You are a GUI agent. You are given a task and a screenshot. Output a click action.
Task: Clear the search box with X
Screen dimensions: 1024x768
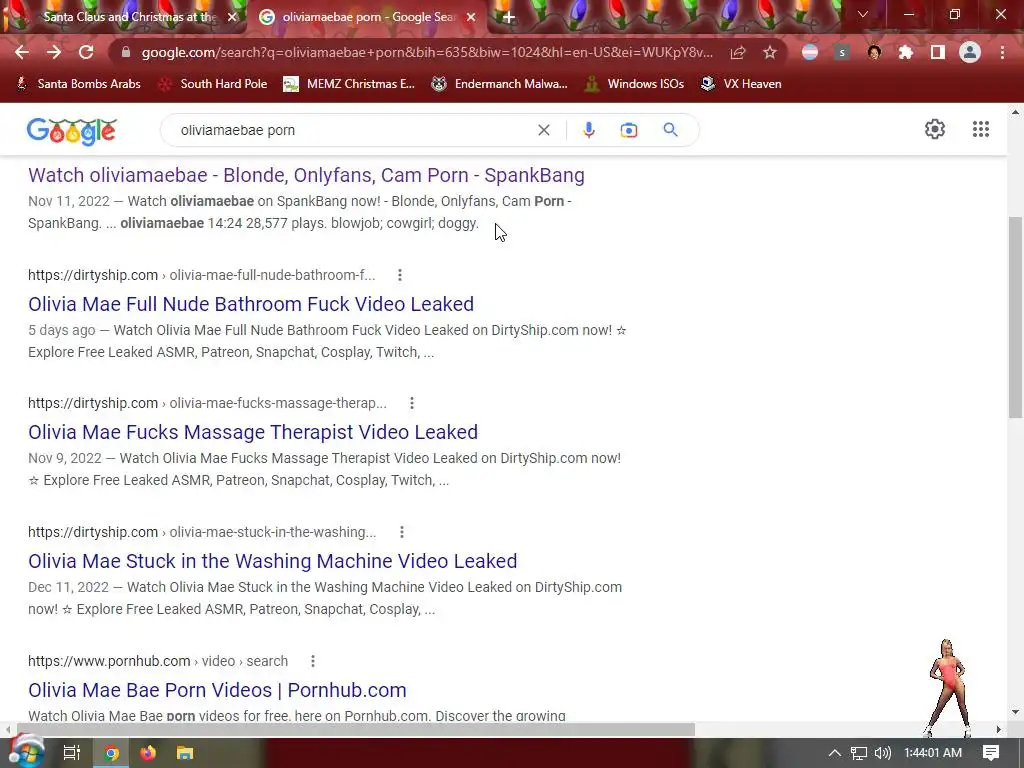pyautogui.click(x=543, y=130)
